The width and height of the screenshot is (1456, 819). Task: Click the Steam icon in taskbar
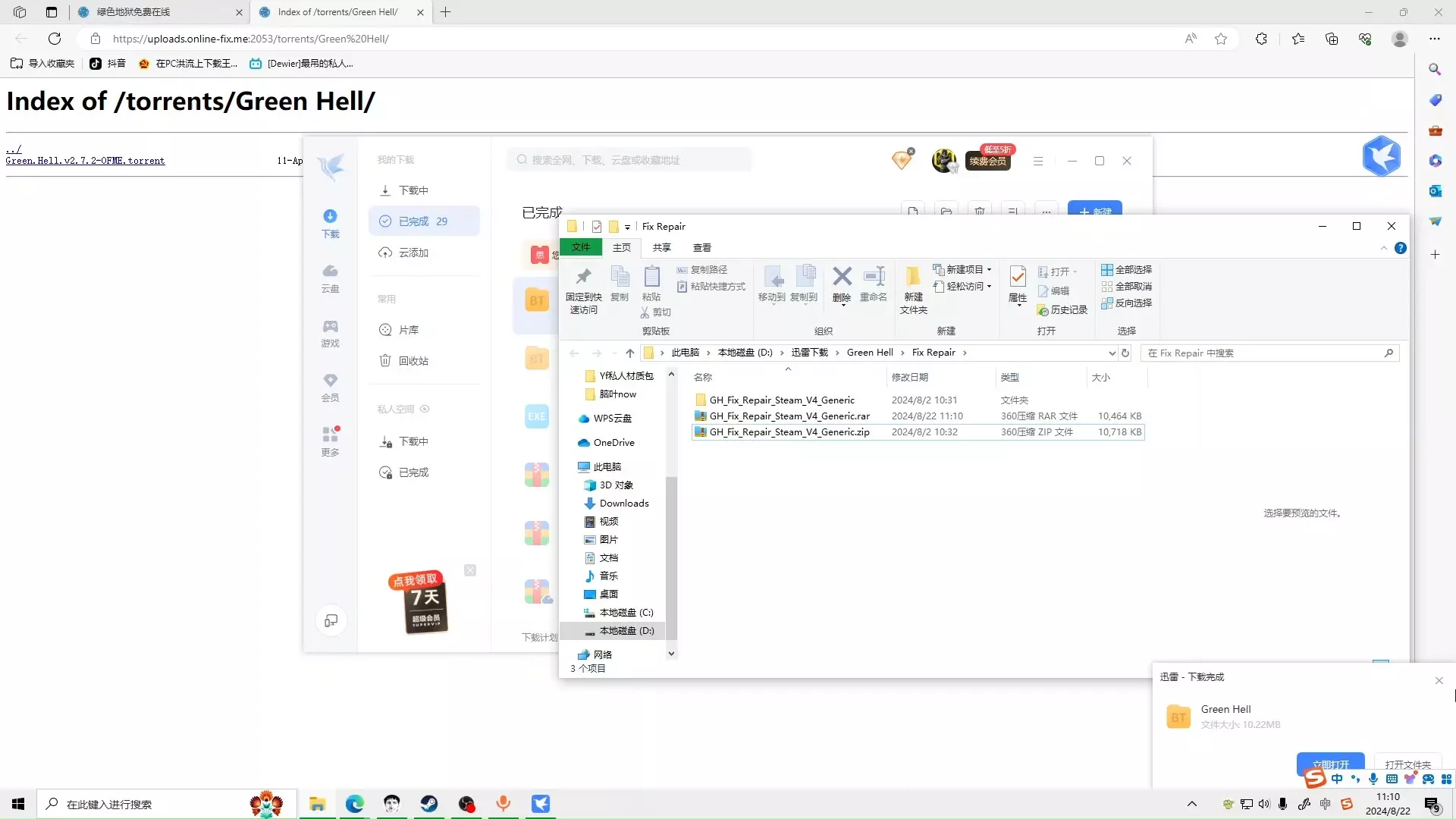click(x=429, y=804)
